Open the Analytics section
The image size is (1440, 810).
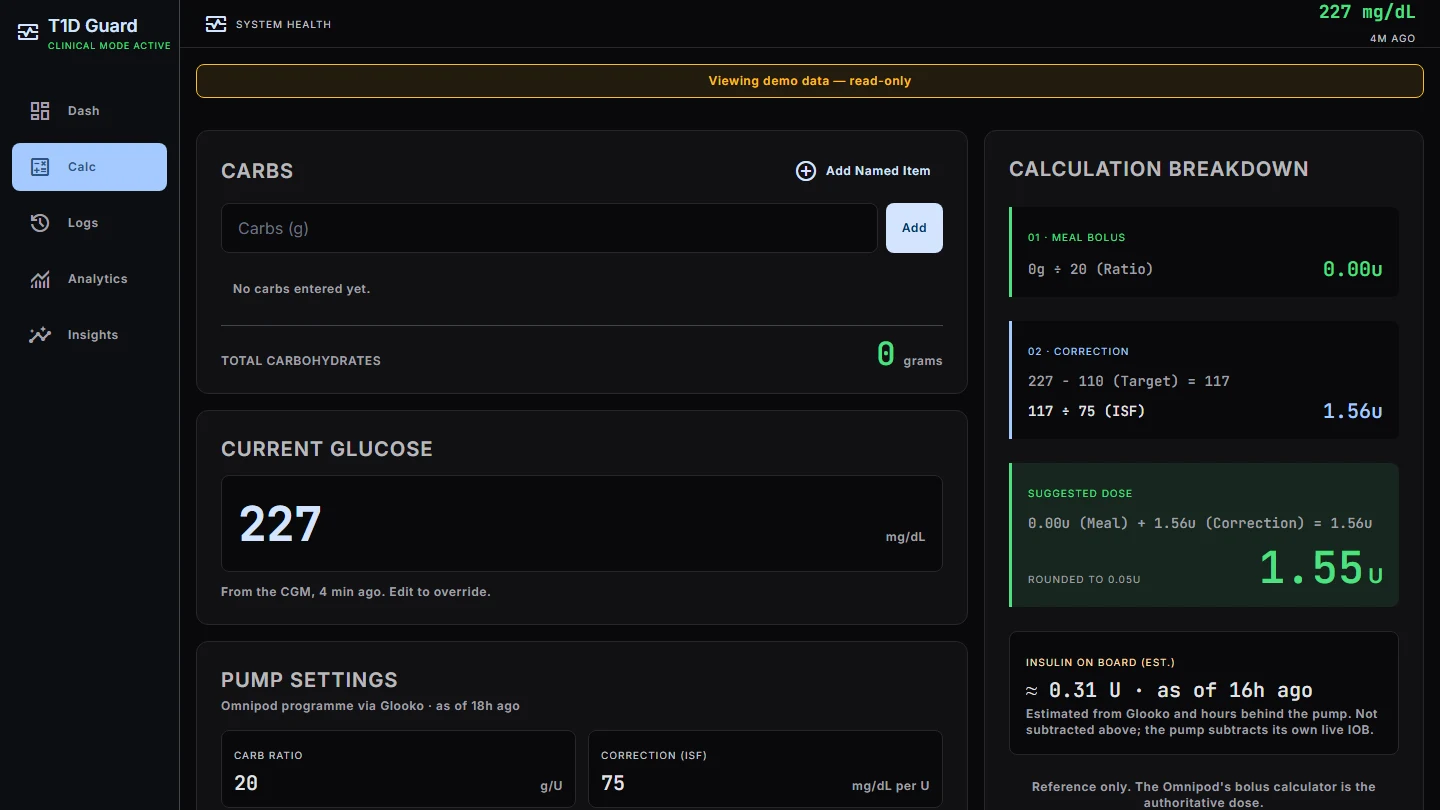tap(89, 279)
